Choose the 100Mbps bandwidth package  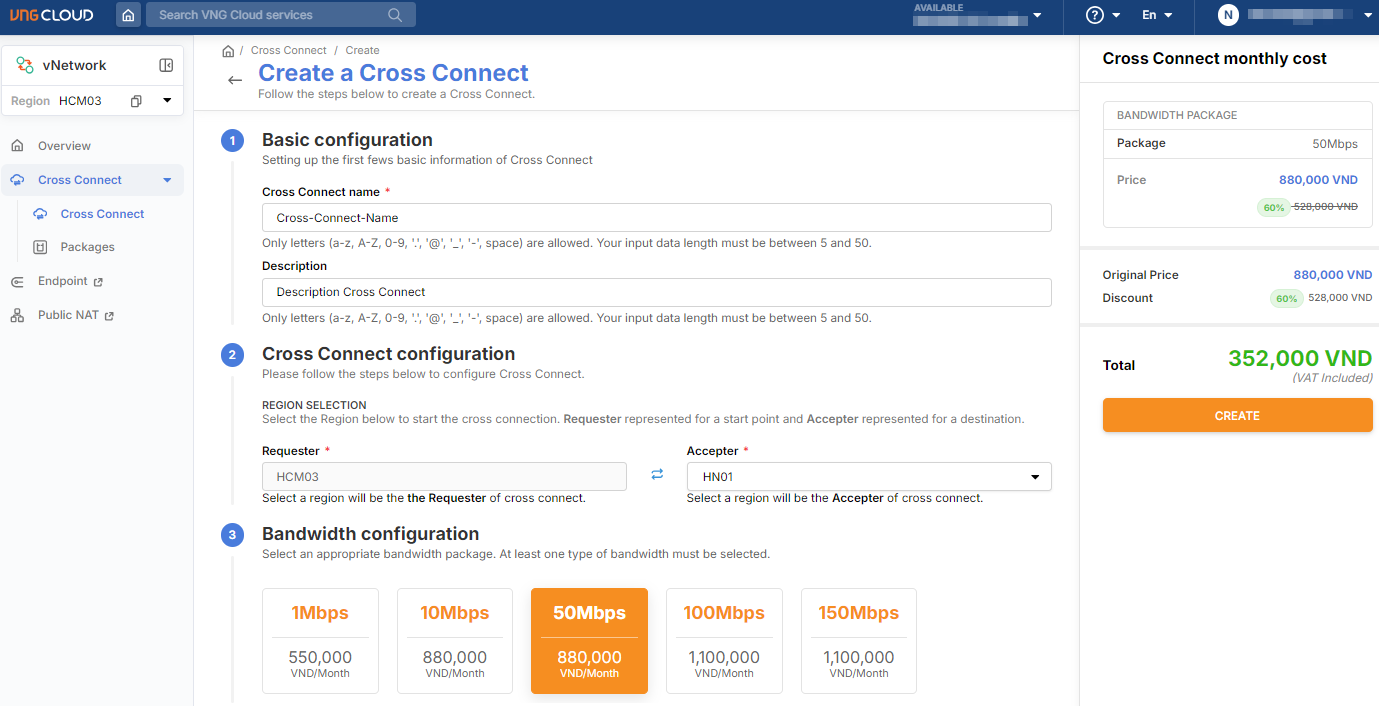point(724,640)
